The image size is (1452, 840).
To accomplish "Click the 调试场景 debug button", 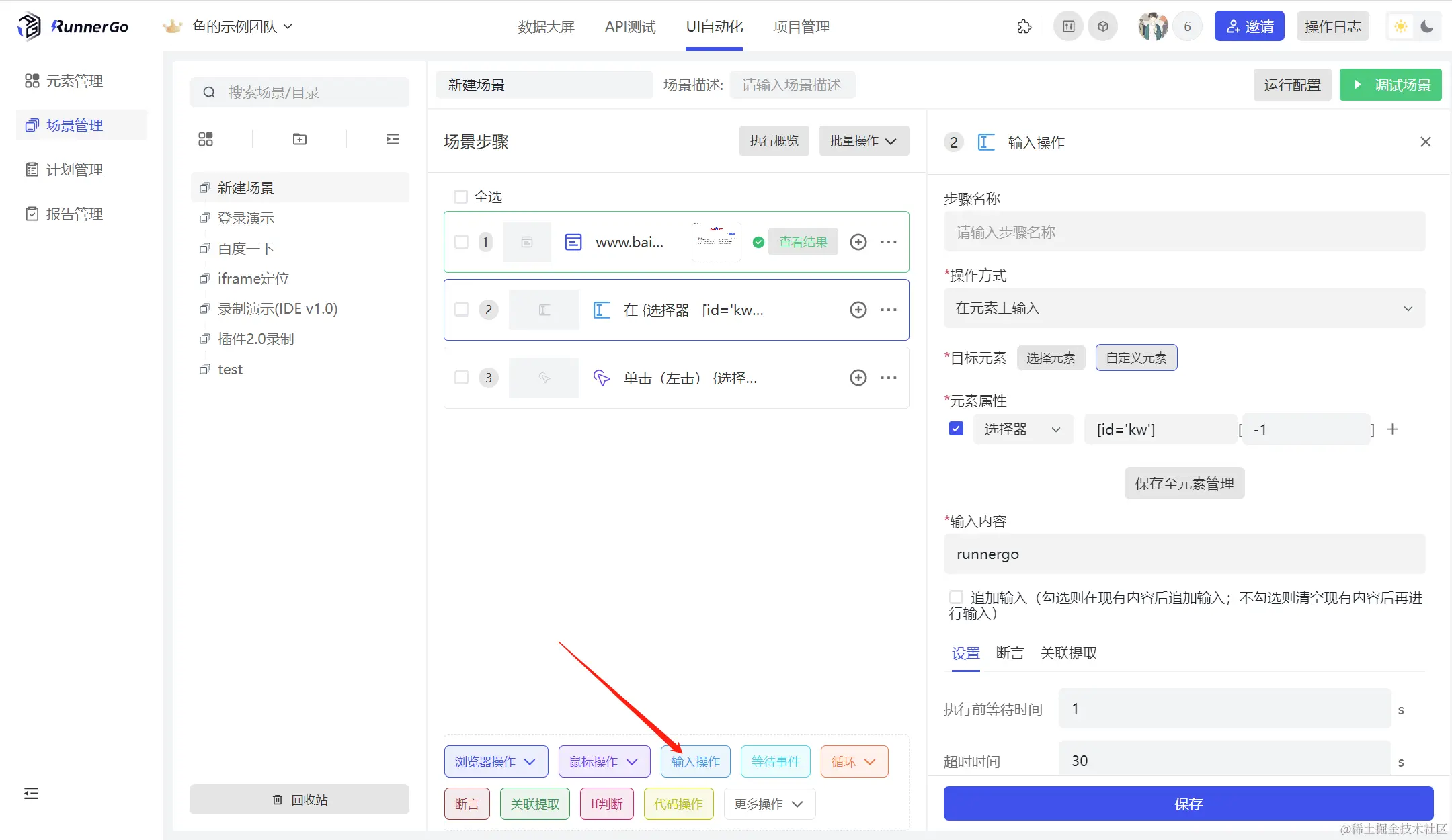I will pos(1390,85).
